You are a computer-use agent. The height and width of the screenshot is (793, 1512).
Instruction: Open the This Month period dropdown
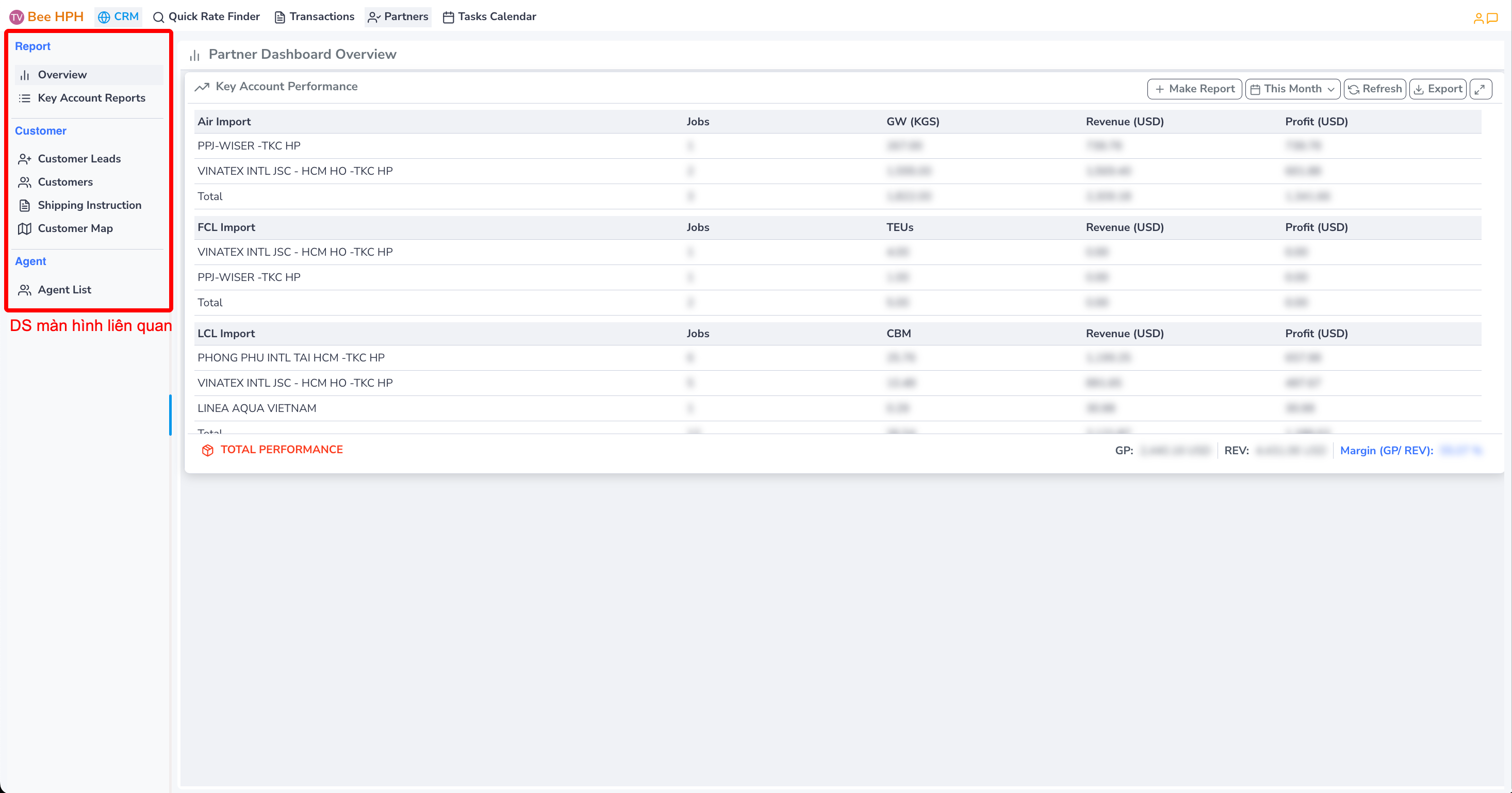1292,89
